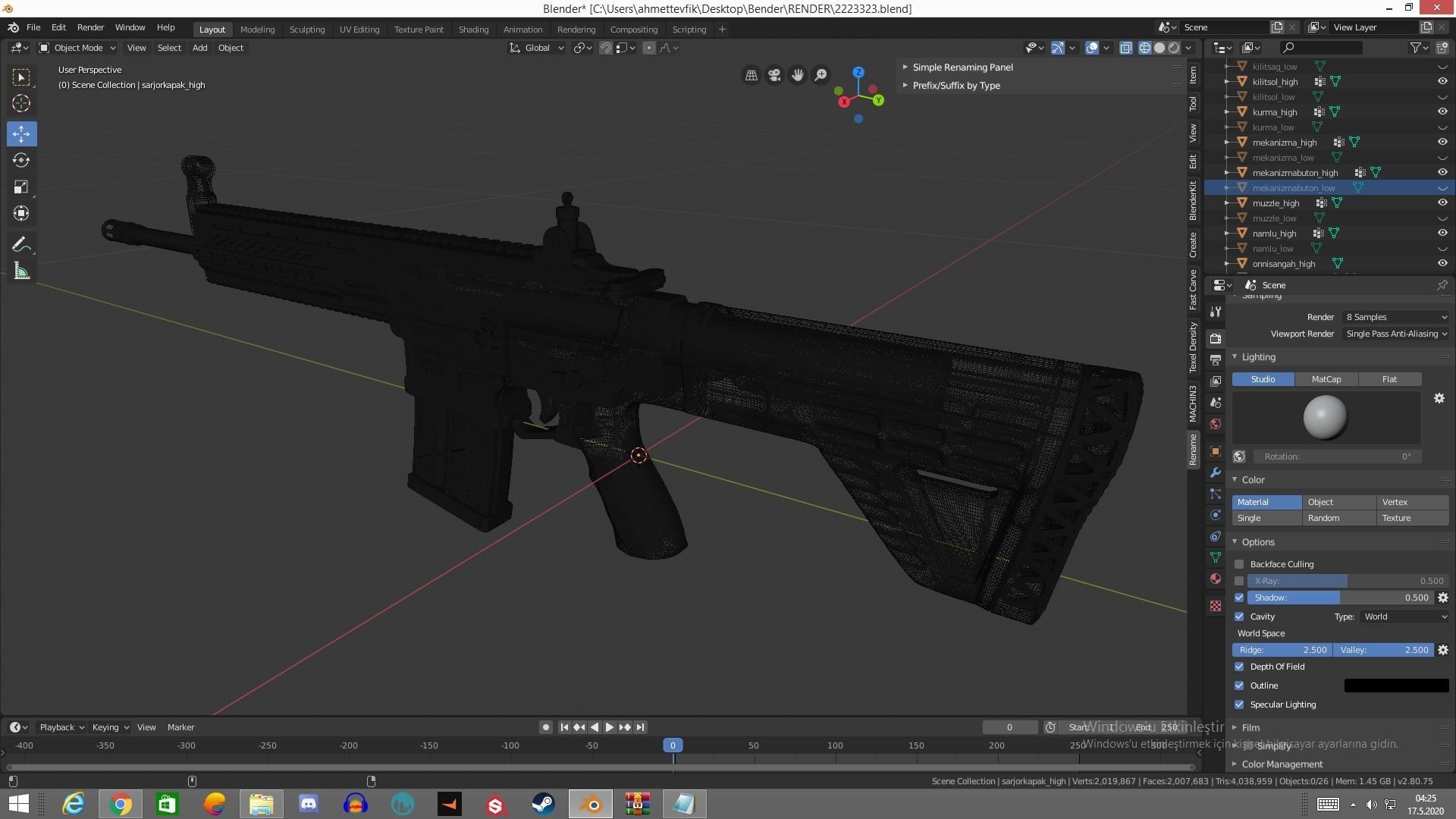Switch to Shading workspace tab
Screen dimensions: 1456x819
tap(473, 30)
